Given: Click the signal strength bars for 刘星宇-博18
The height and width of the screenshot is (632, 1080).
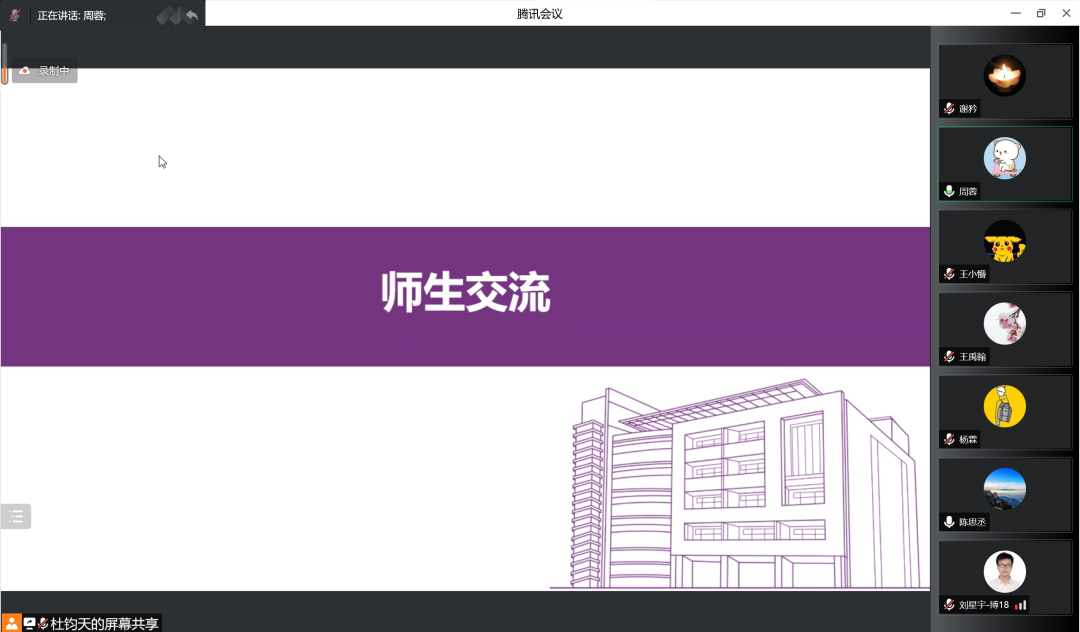Looking at the screenshot, I should (1020, 605).
